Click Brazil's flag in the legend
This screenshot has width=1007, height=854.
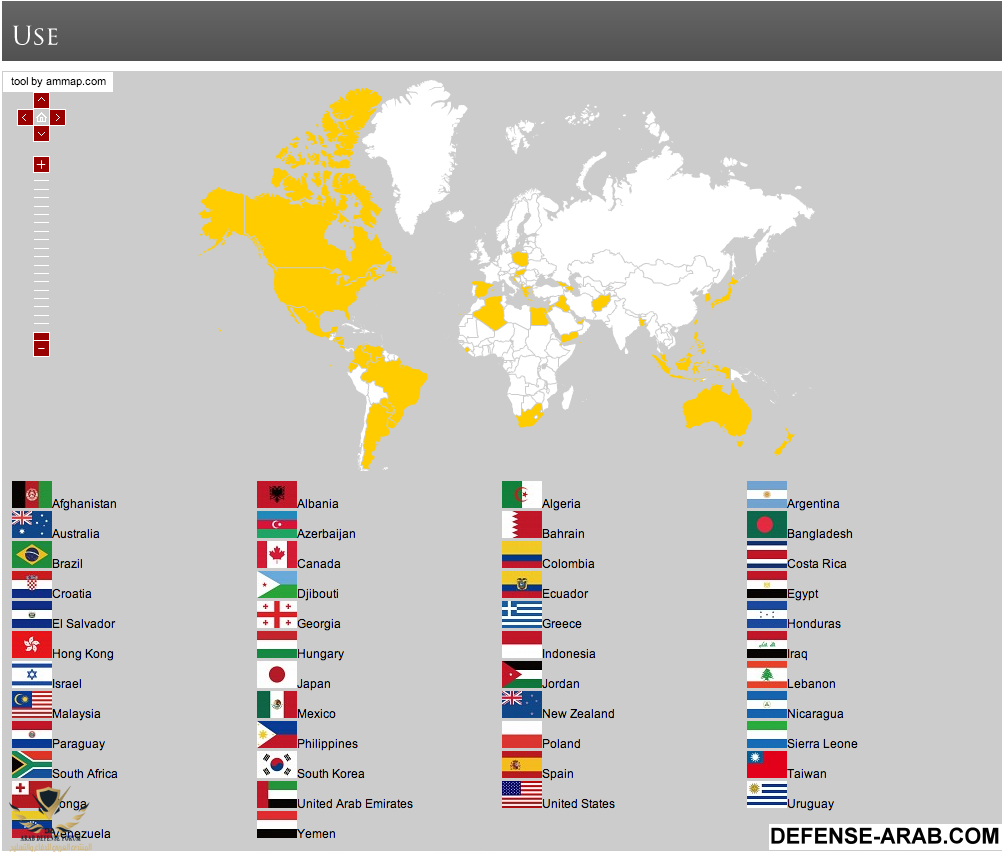pos(31,555)
